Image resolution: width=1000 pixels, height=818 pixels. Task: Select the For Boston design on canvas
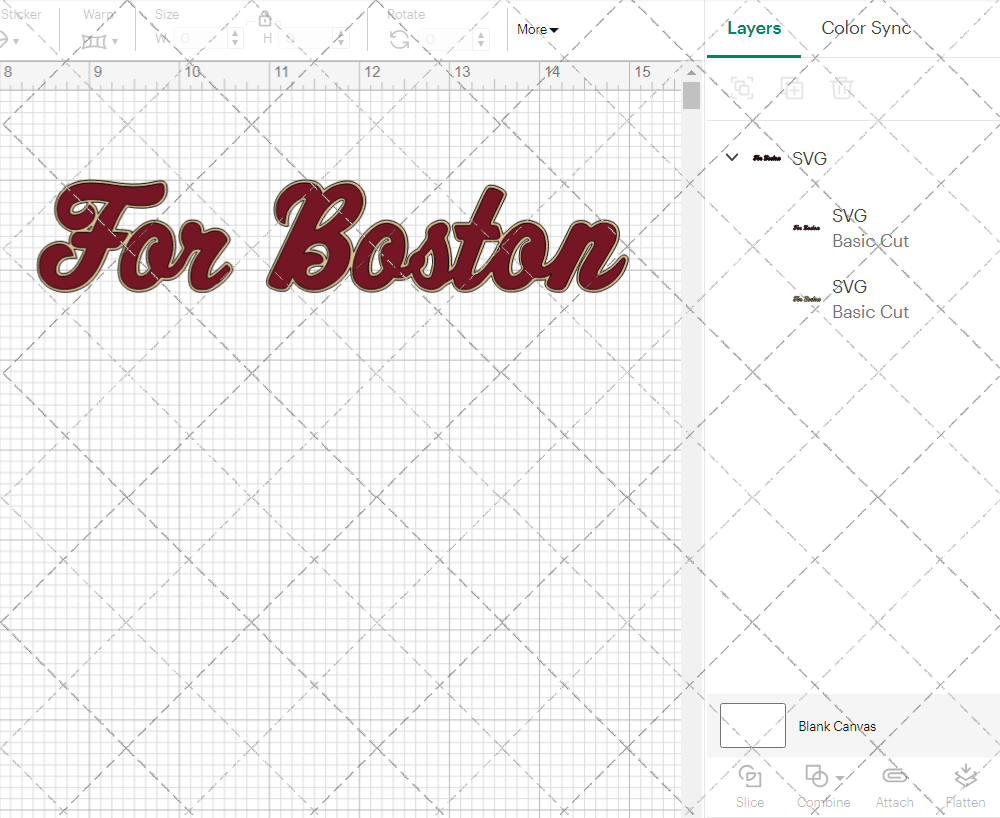click(x=333, y=237)
